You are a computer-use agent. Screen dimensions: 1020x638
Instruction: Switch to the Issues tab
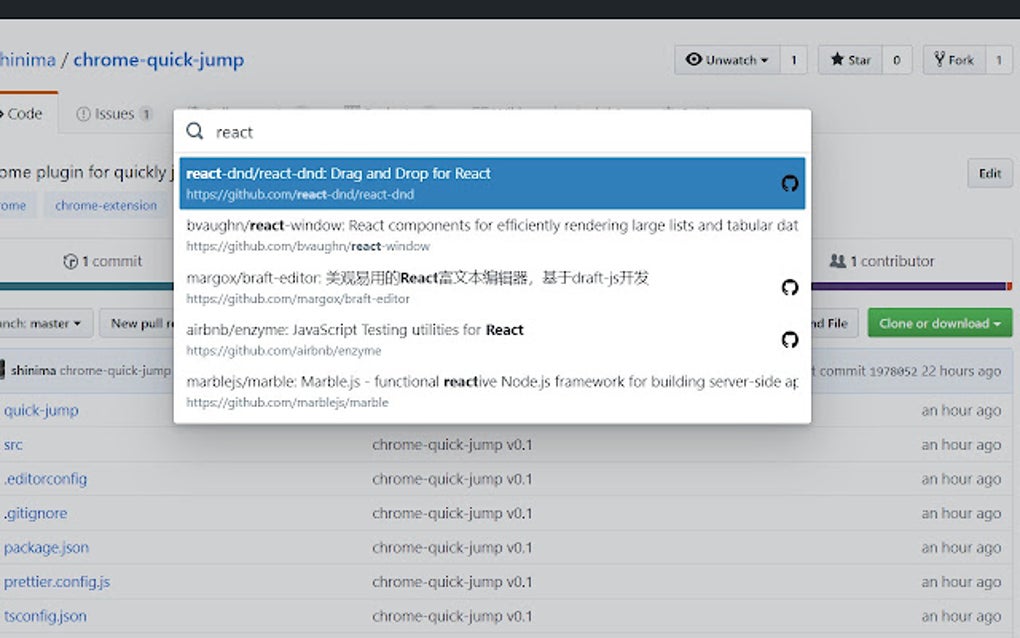tap(110, 113)
